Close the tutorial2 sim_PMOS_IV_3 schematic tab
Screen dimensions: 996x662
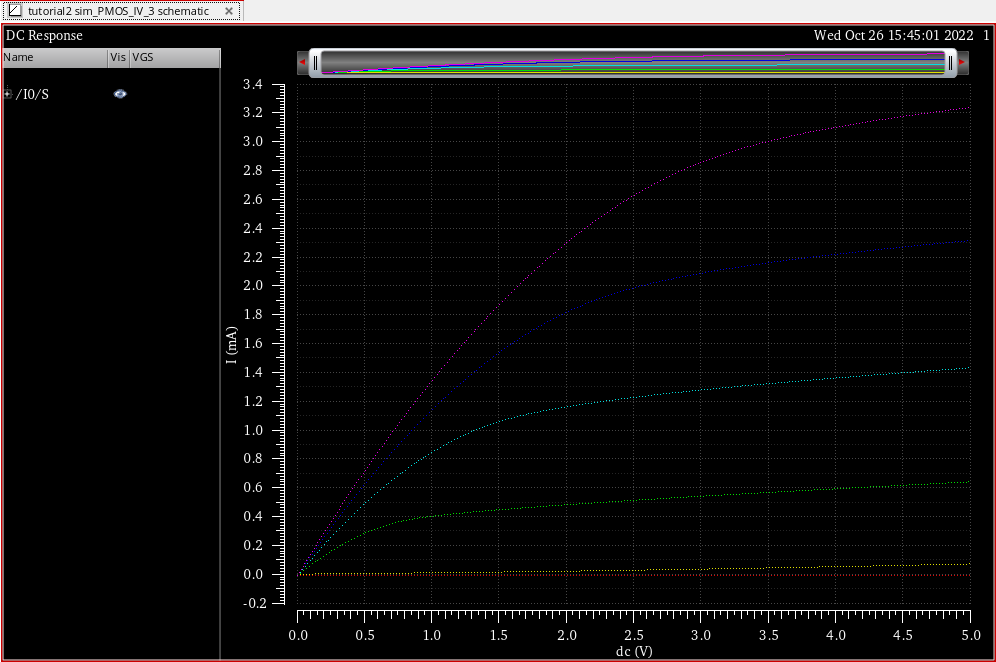229,11
